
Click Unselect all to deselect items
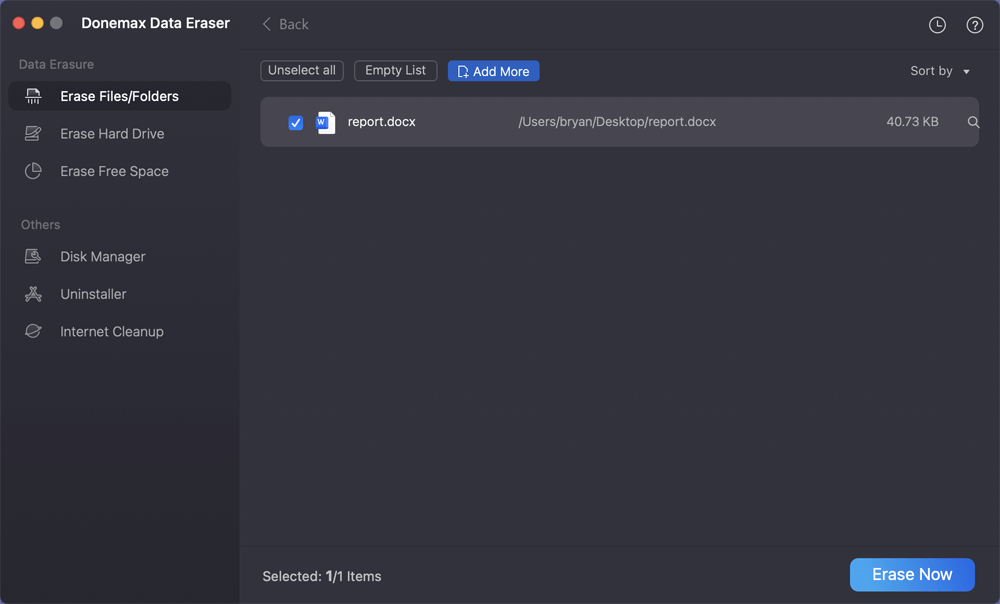301,70
